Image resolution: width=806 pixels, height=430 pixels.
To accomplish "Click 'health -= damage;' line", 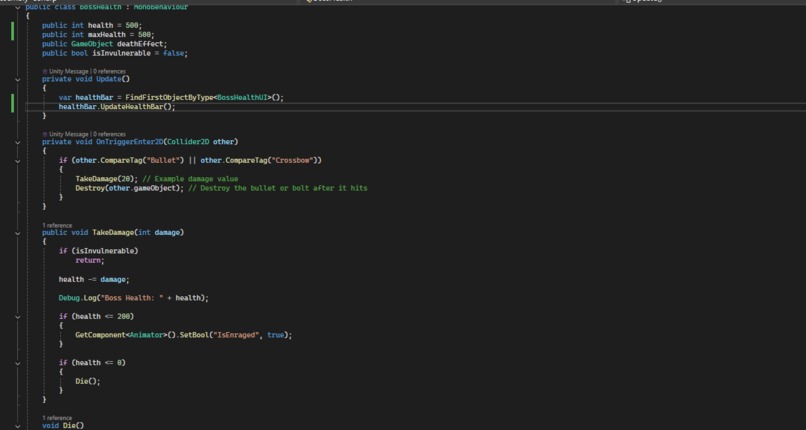I will 94,279.
